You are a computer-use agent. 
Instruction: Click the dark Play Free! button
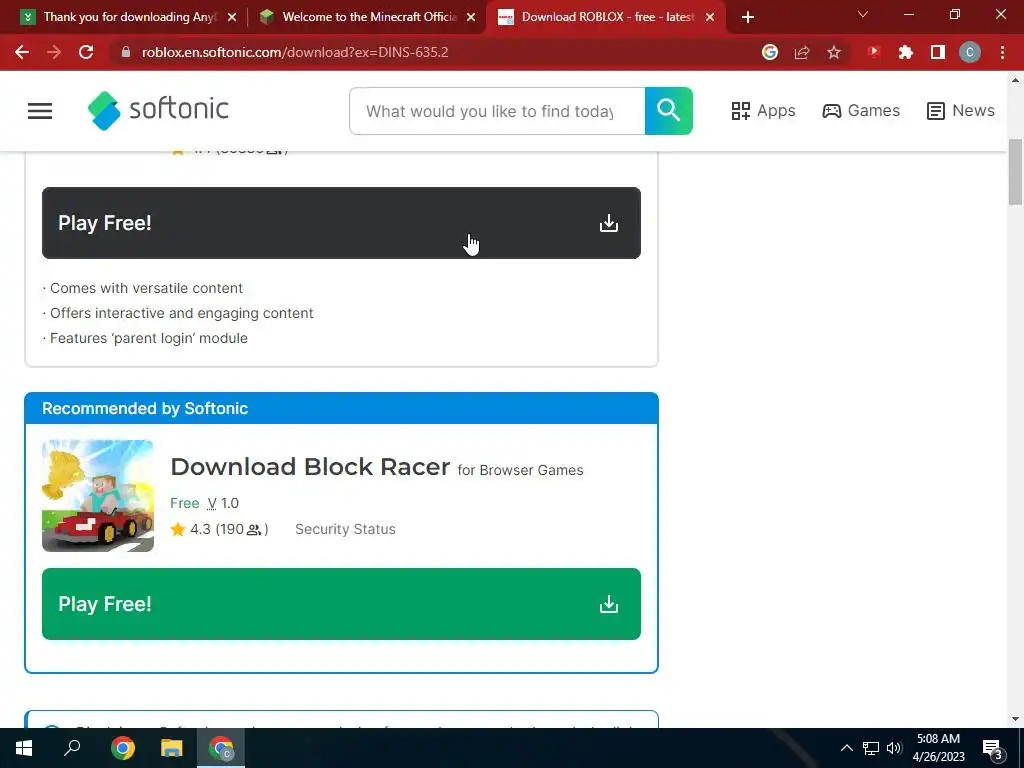(x=342, y=223)
